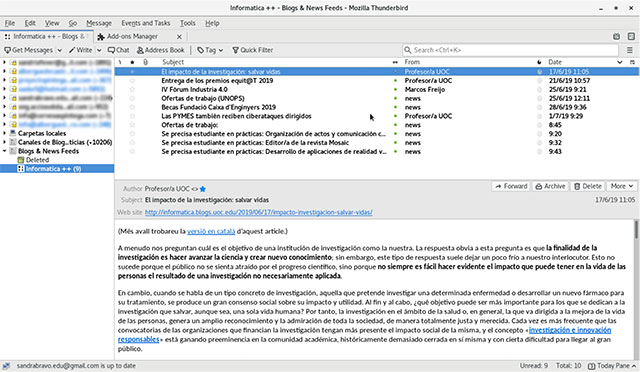Viewport: 640px width, 372px height.
Task: Toggle junk status for message dated 21/6/19
Action: pyautogui.click(x=539, y=80)
